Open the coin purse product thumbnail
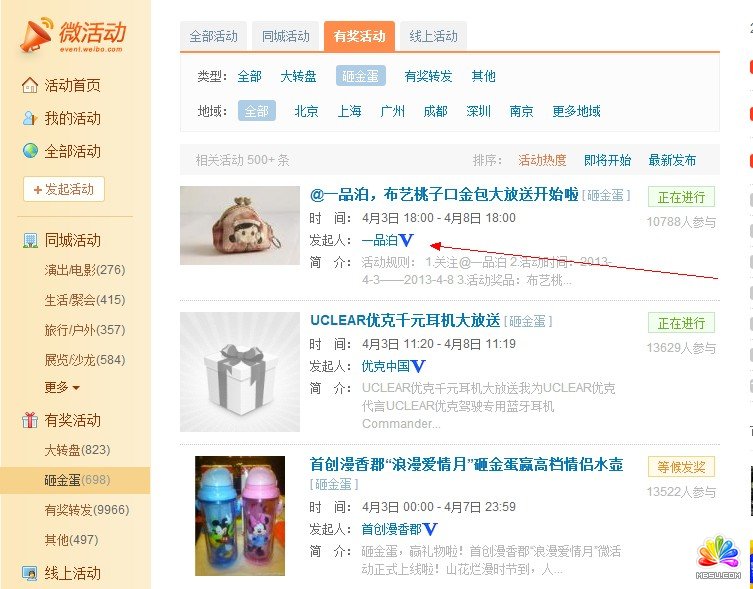 240,225
